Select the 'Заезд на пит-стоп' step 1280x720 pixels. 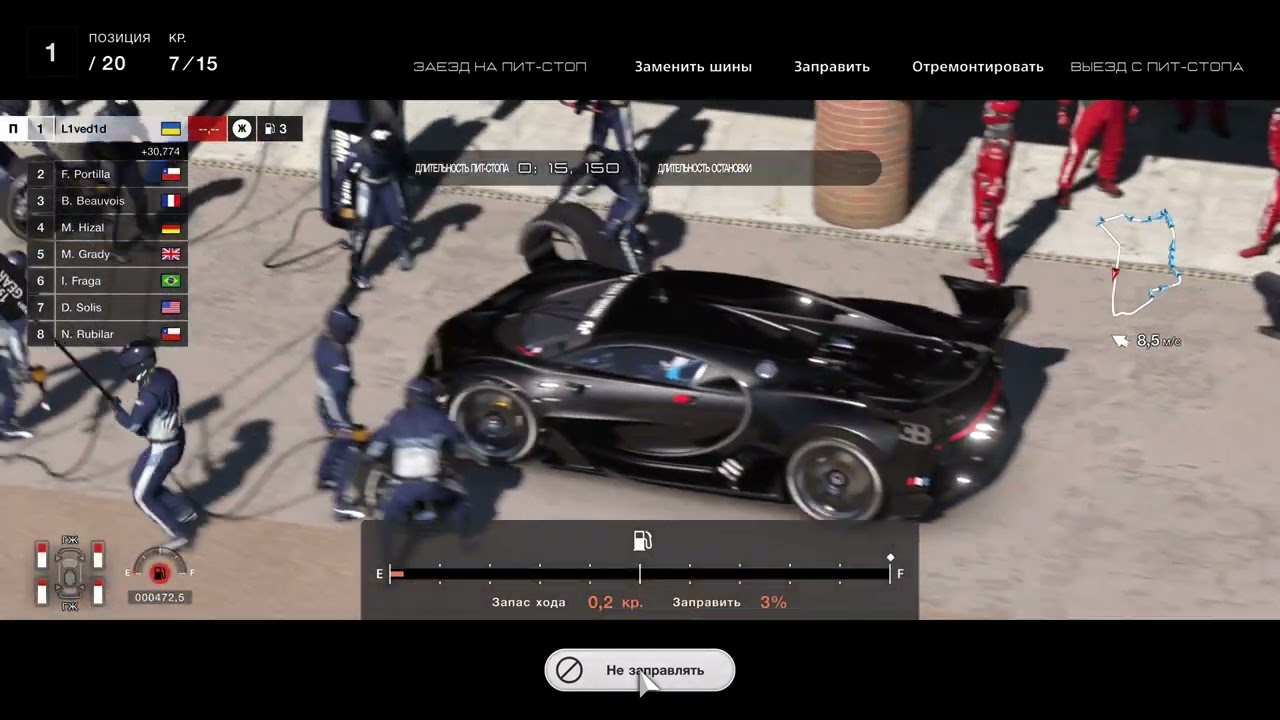pos(500,67)
